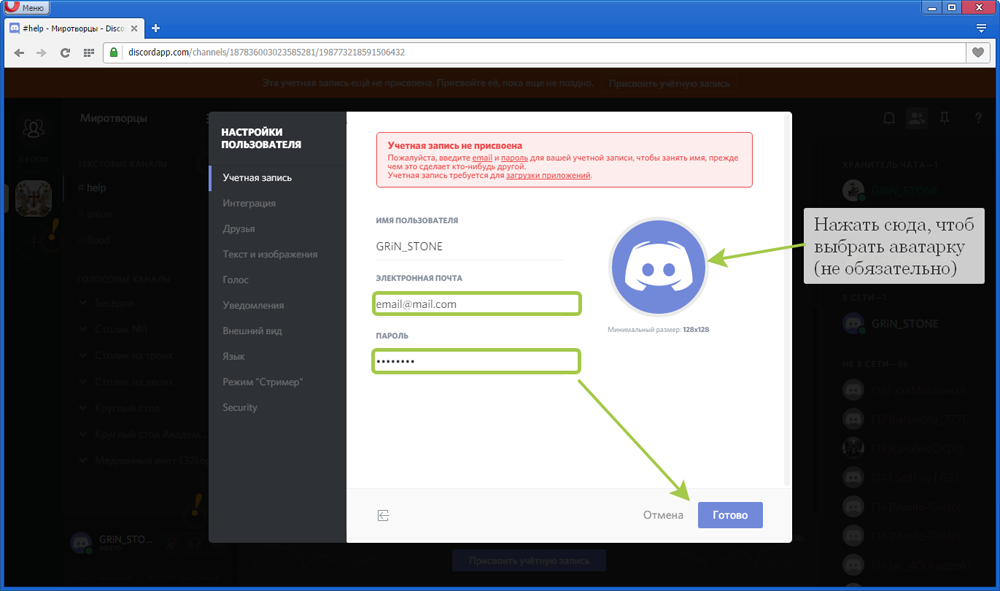Cancel settings with the Отмена button

pyautogui.click(x=663, y=515)
